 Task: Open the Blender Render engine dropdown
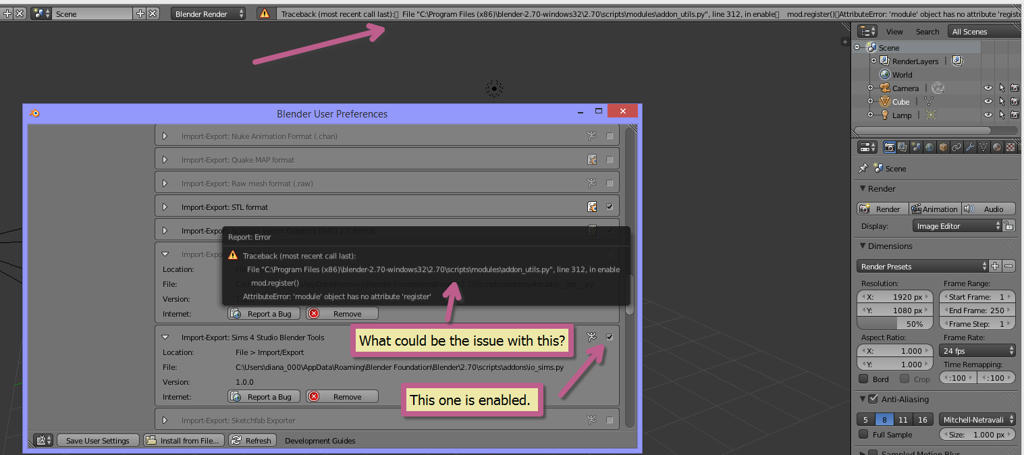coord(209,13)
